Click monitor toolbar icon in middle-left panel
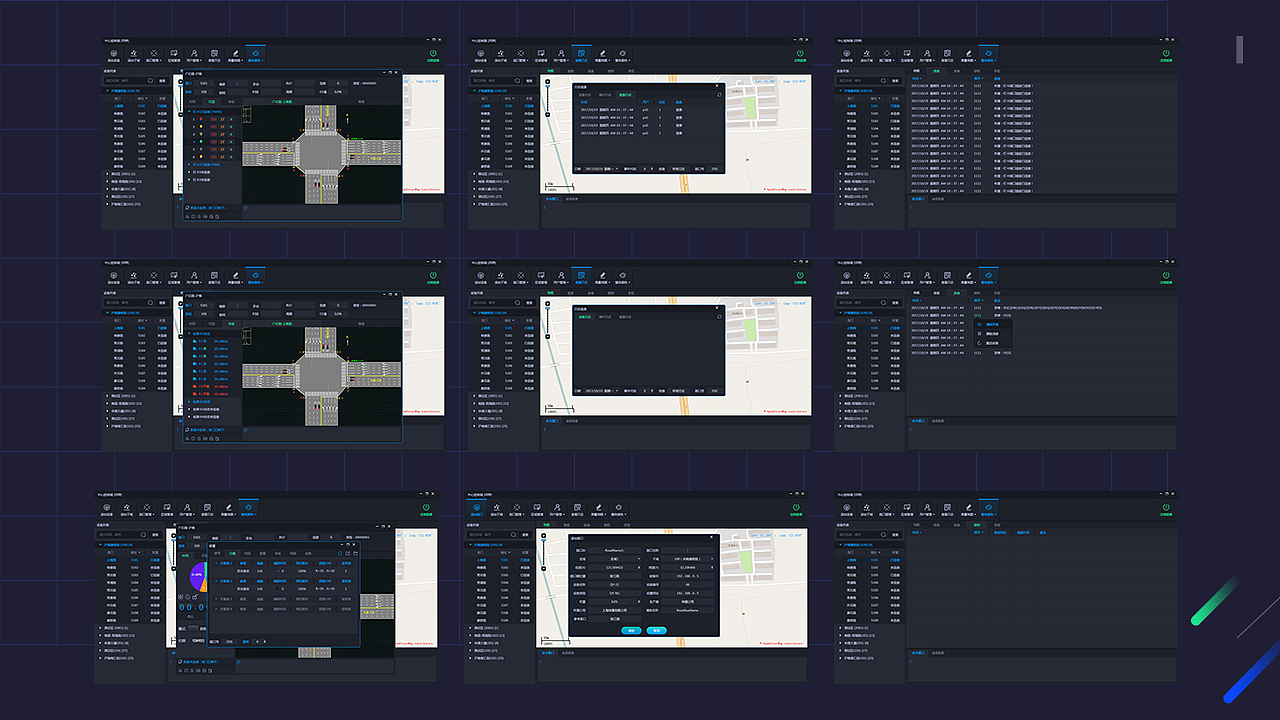Screen dimensions: 1280x720 click(x=174, y=276)
